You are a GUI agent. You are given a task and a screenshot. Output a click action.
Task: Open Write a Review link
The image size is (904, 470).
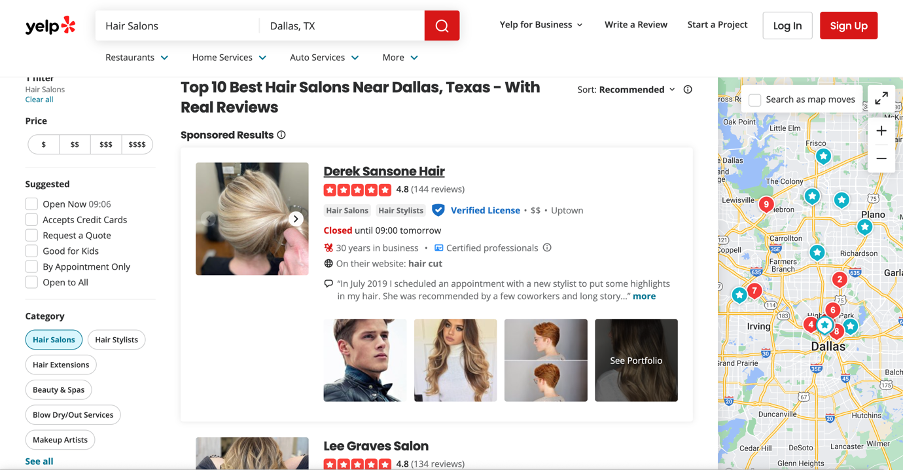(636, 25)
